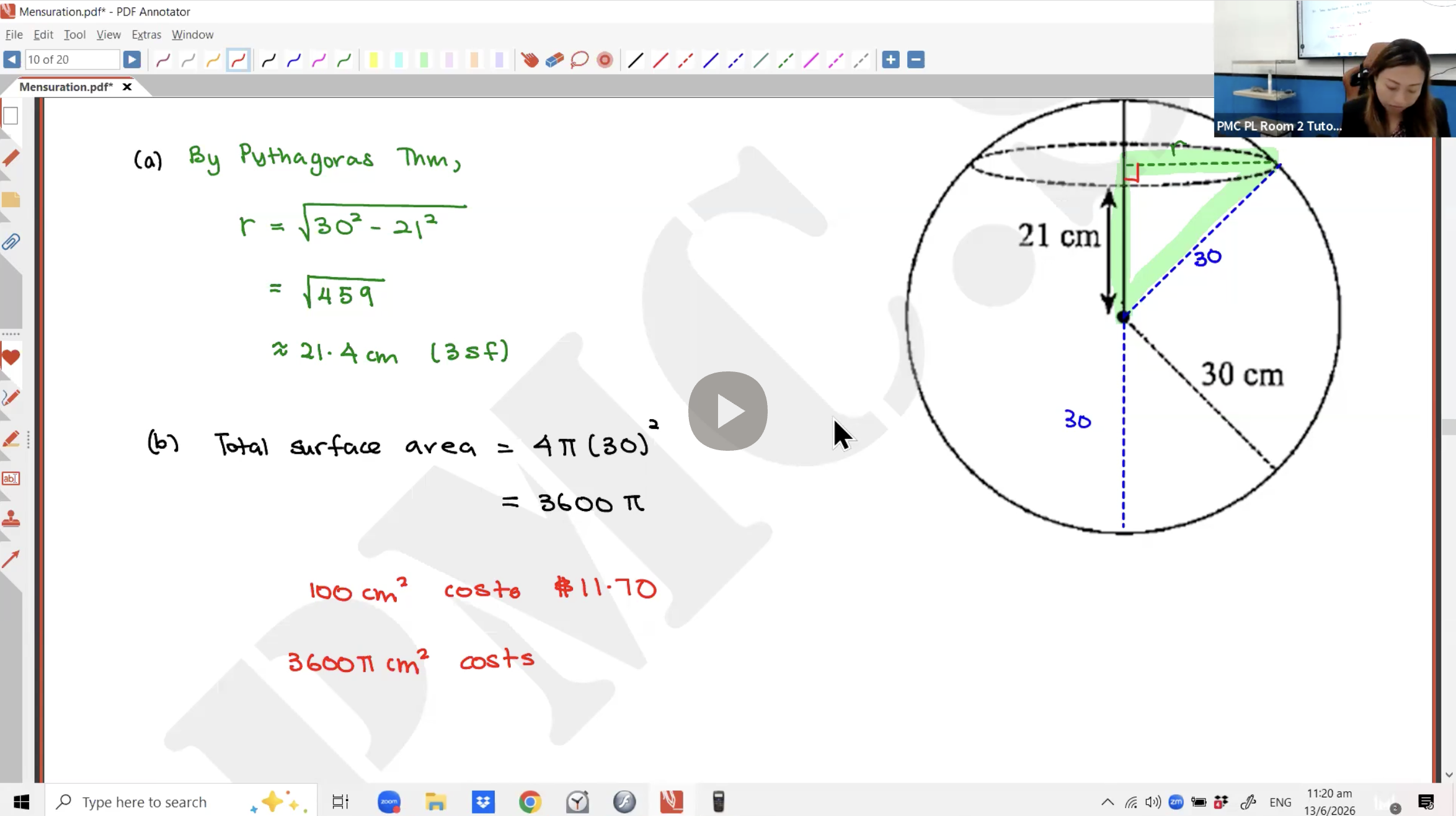Open the Edit menu

point(43,35)
